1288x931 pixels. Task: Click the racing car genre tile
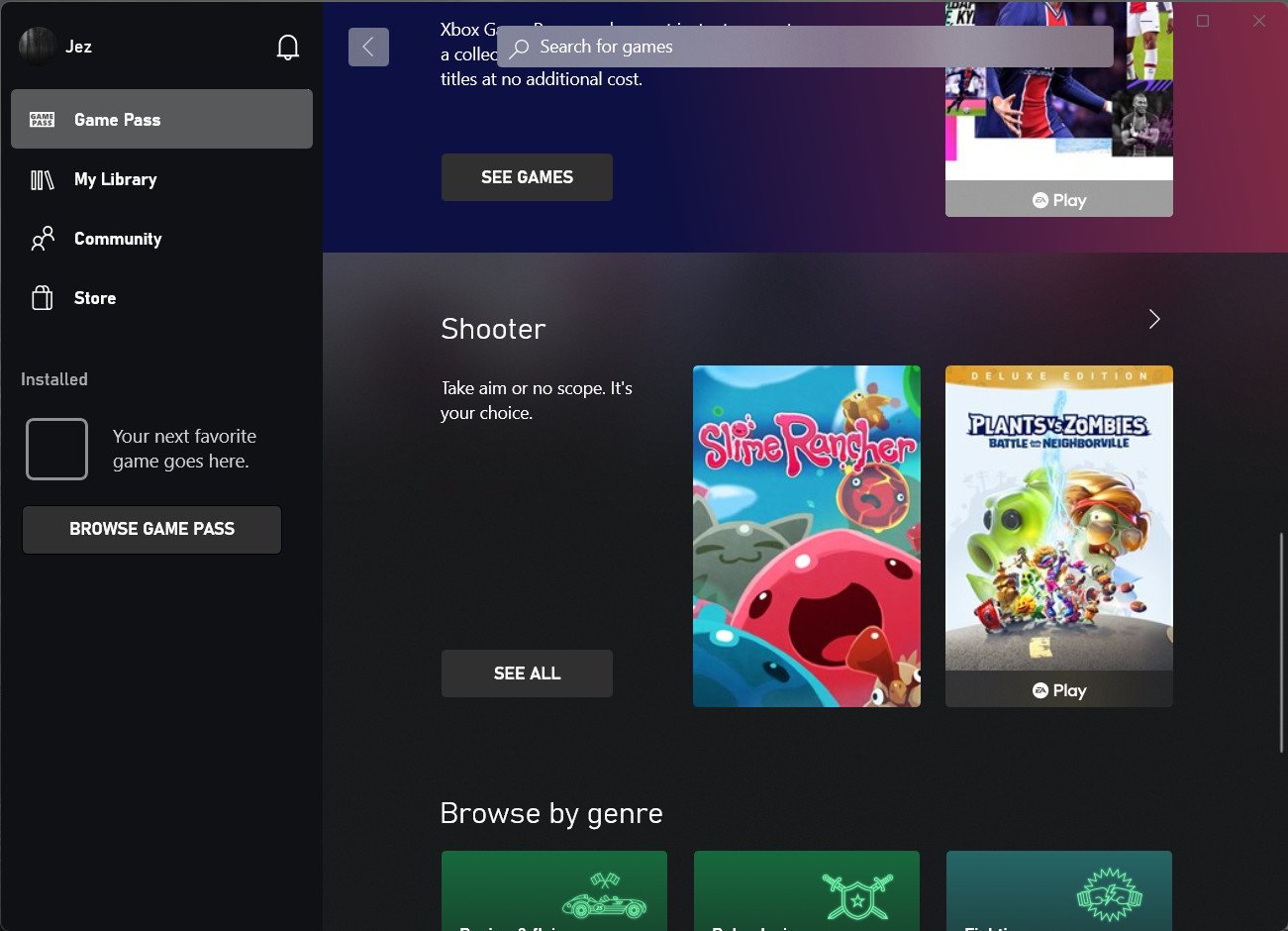point(554,890)
